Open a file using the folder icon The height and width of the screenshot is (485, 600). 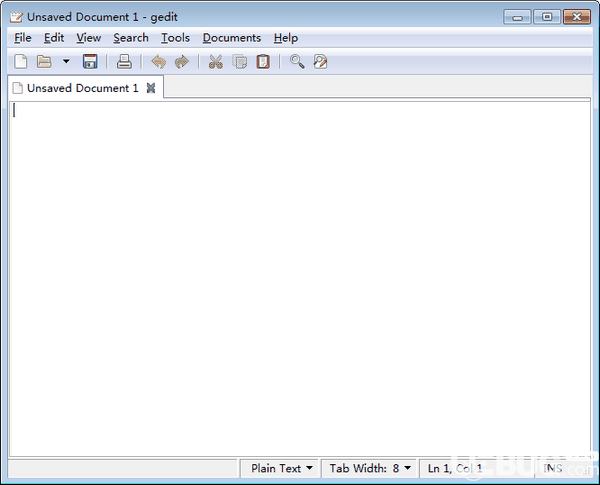[44, 62]
